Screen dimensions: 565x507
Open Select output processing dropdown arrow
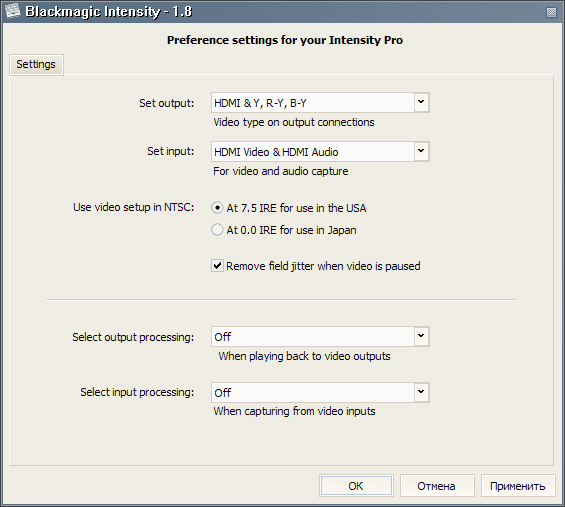click(x=421, y=337)
